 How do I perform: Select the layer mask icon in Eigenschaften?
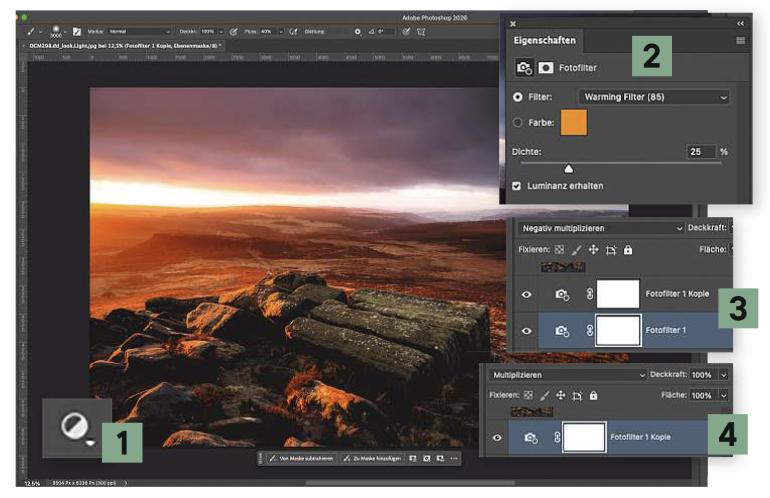click(546, 68)
